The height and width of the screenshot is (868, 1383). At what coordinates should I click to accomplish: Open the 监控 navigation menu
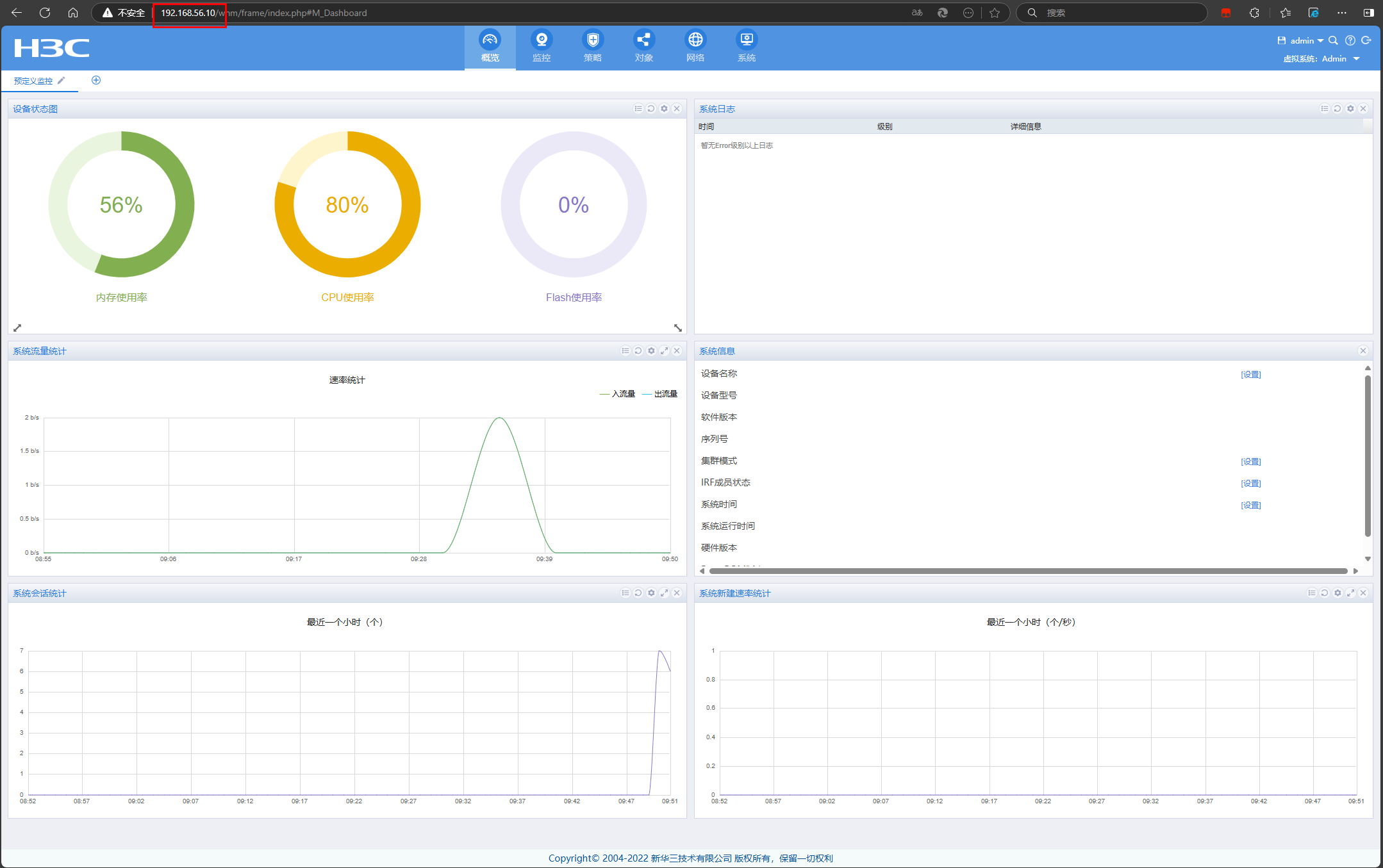[x=542, y=47]
